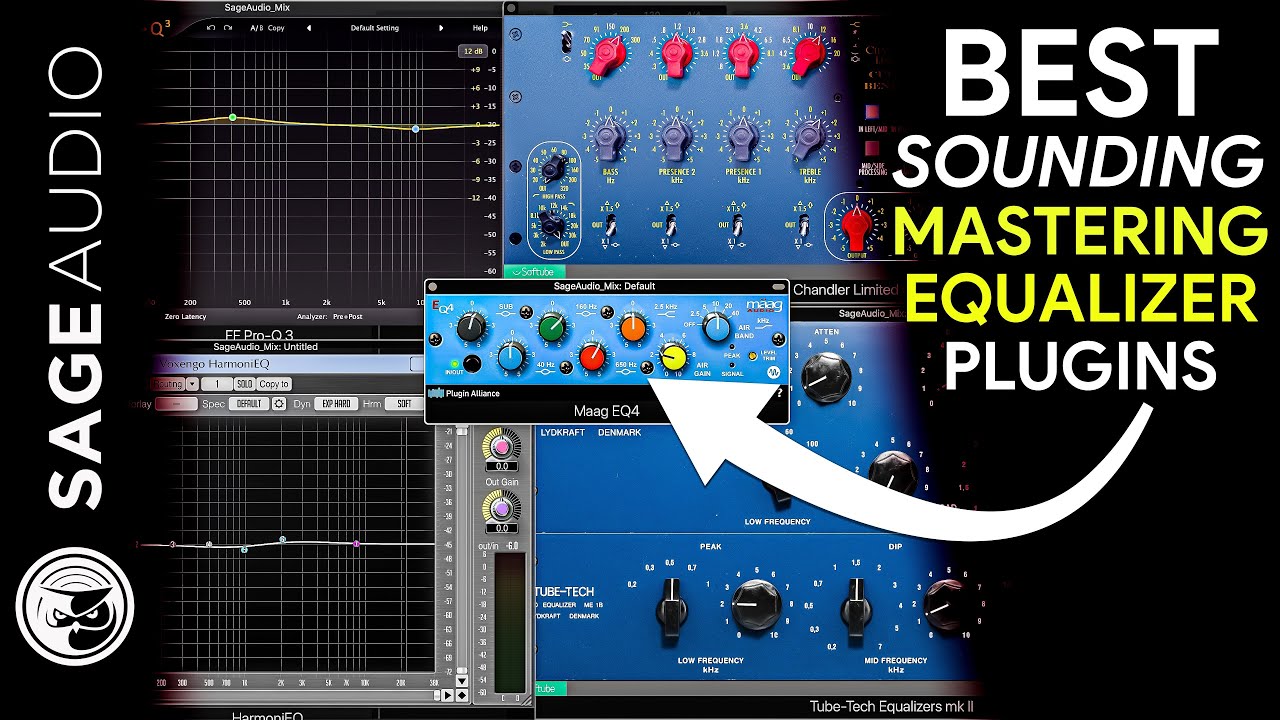
Task: Flip the Presence 2 multiplier switch
Action: 672,225
